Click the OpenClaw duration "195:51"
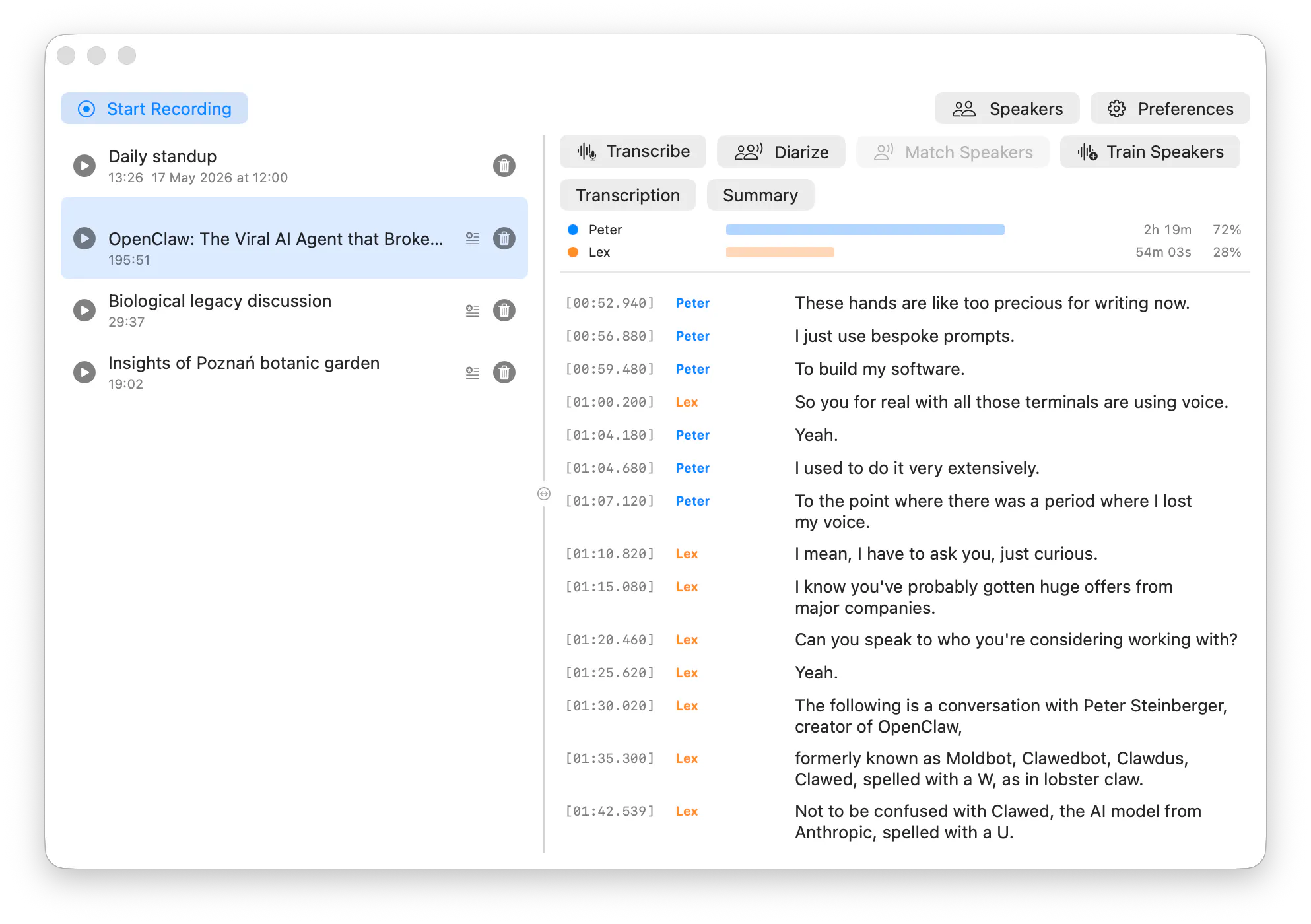1311x924 pixels. 129,260
